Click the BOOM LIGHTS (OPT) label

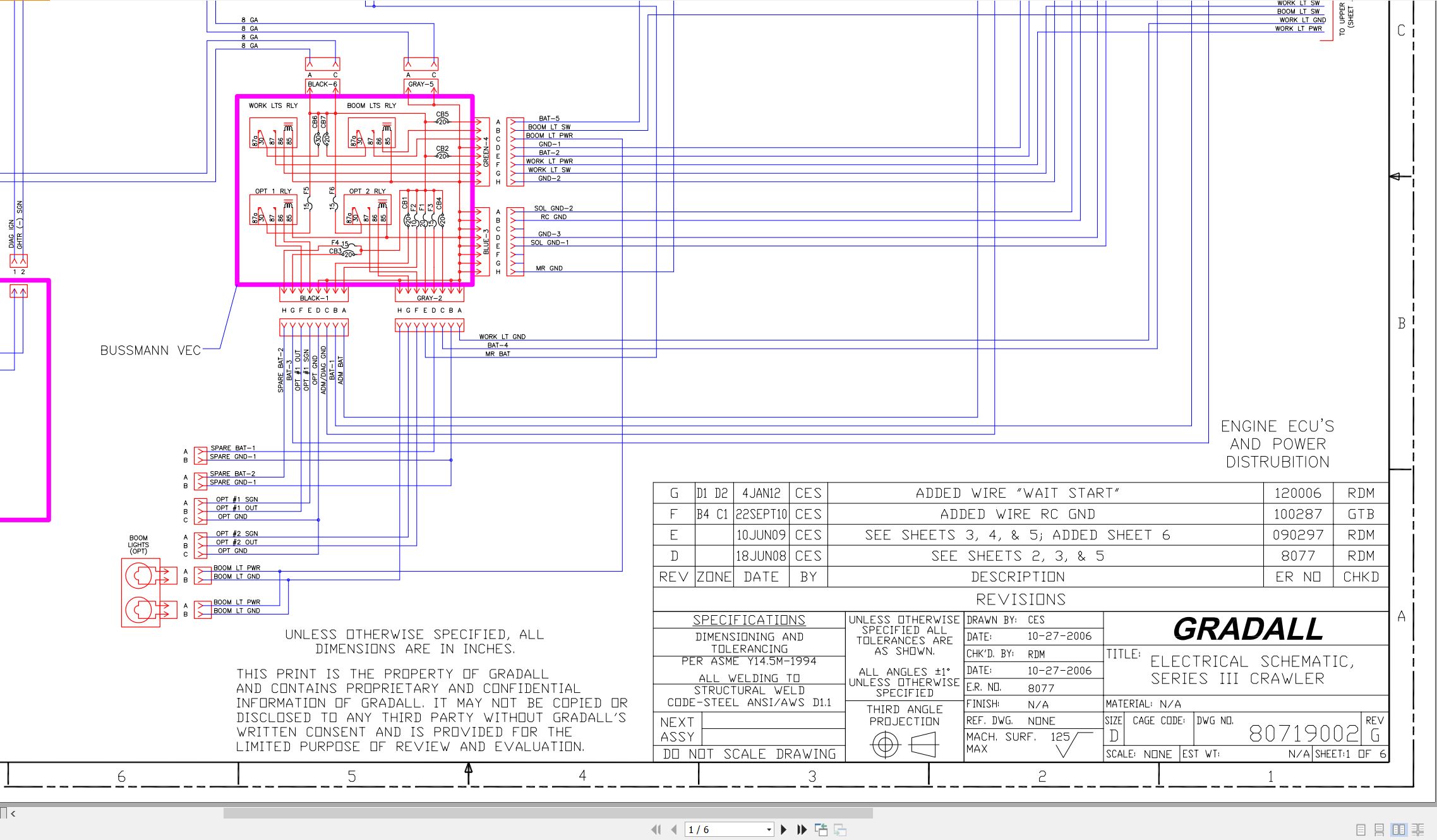[138, 544]
